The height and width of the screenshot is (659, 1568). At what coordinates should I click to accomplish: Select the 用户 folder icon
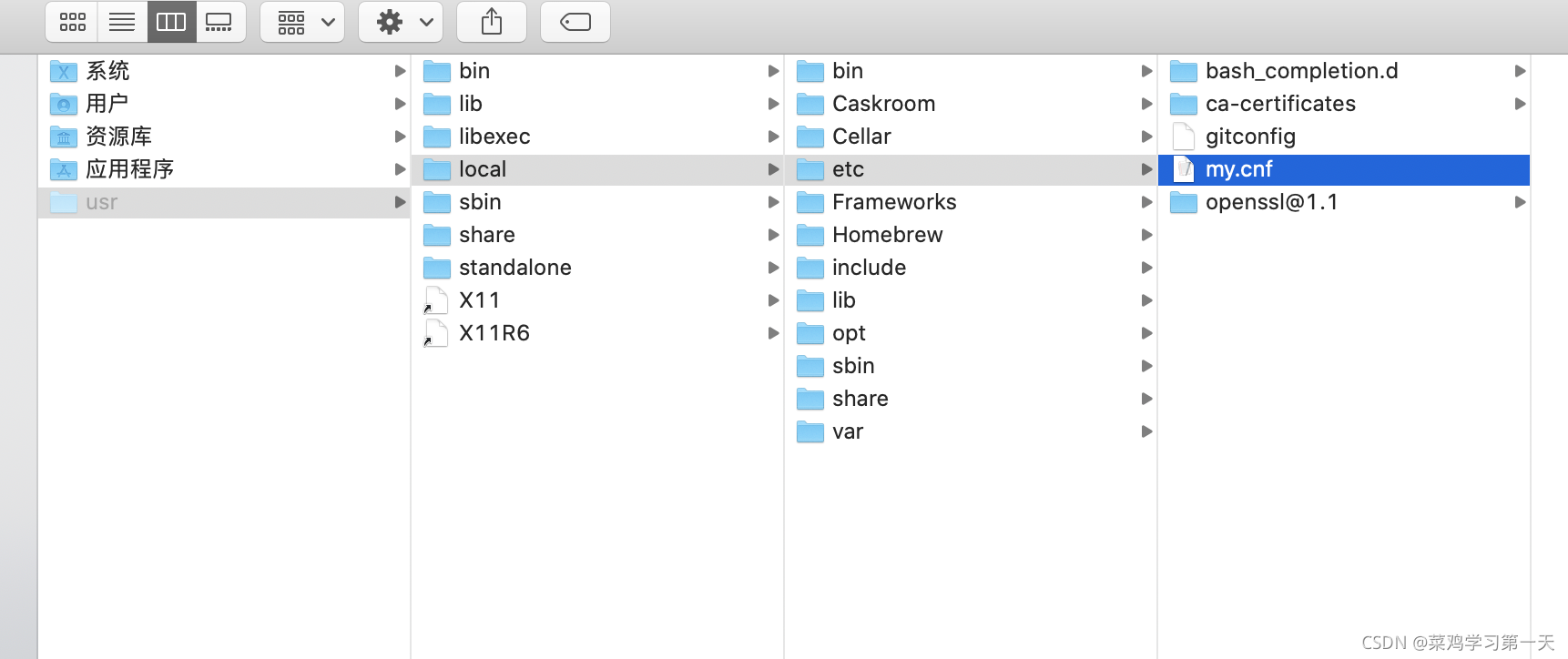point(64,104)
